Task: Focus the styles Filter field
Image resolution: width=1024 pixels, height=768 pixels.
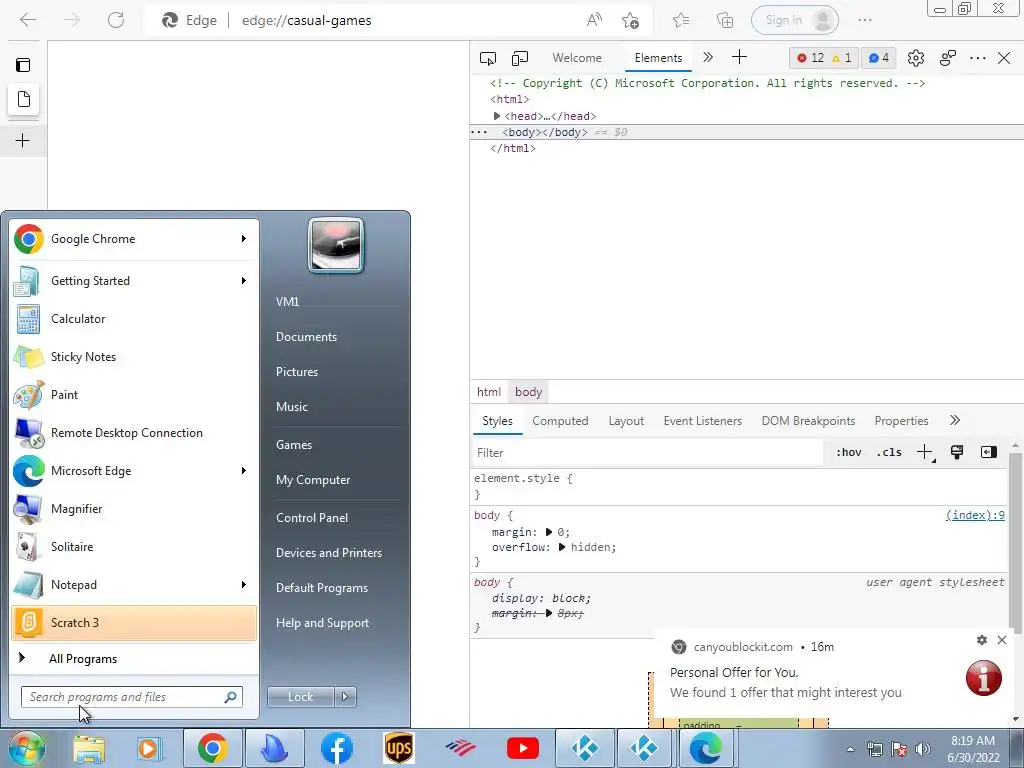Action: [647, 453]
